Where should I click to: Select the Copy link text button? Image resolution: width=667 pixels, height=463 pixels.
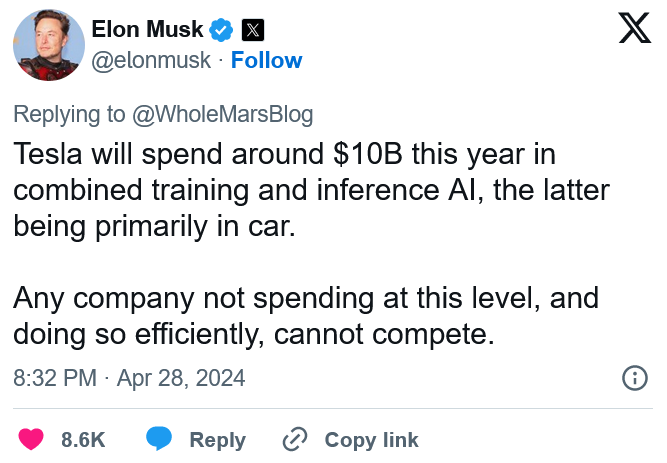[371, 440]
